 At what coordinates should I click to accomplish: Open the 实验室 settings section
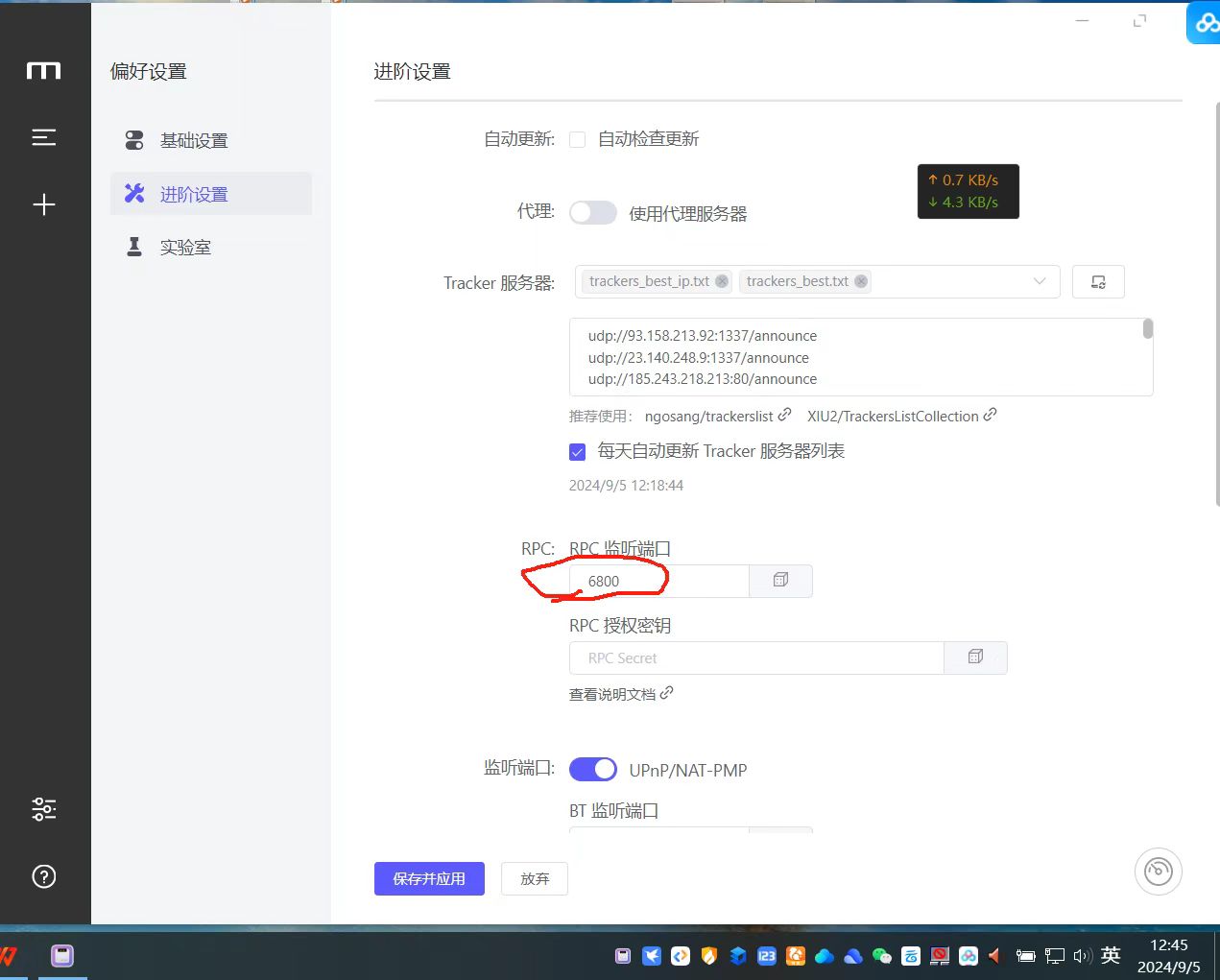pos(185,248)
